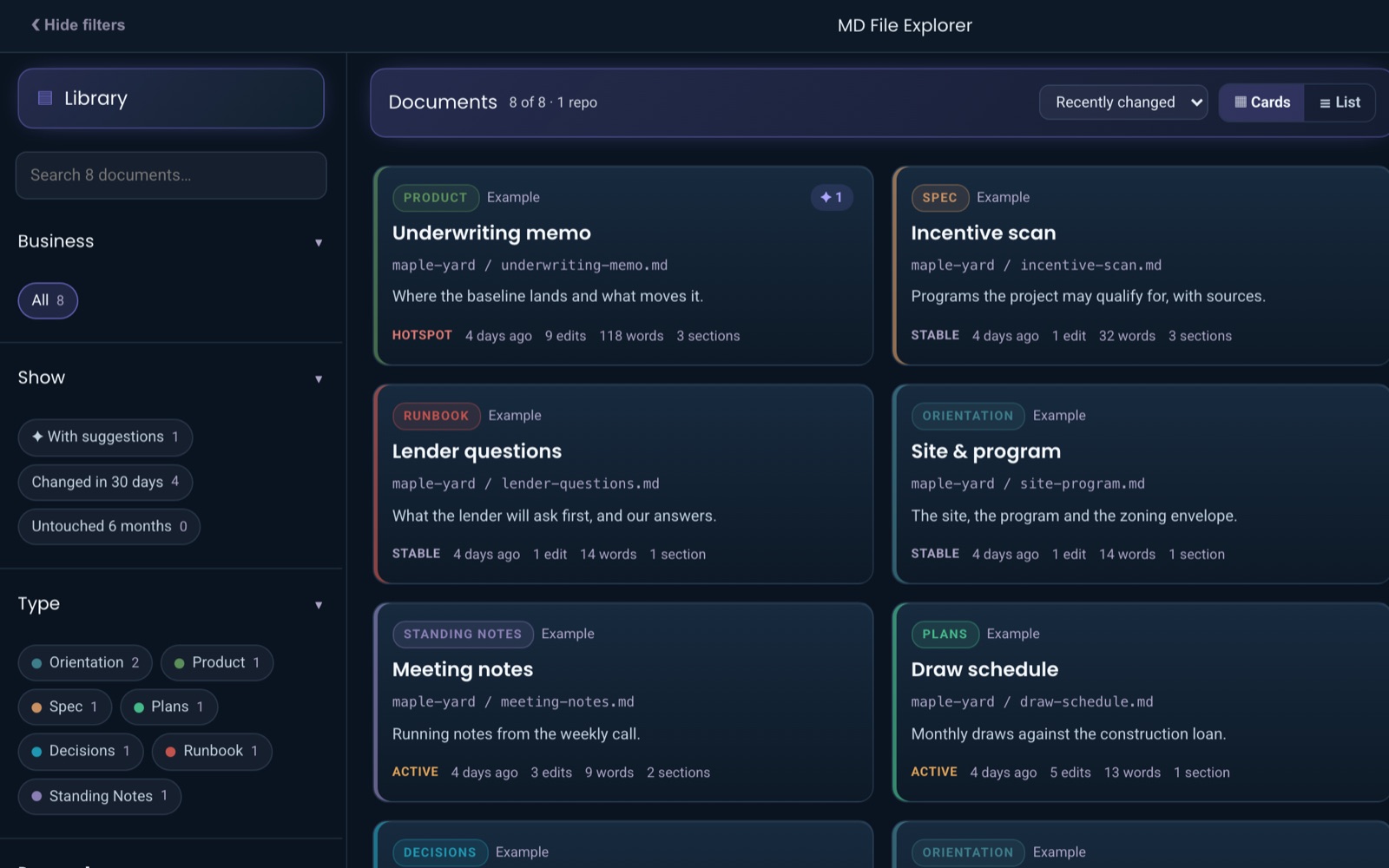1389x868 pixels.
Task: Click the Hide filters back chevron
Action: [x=36, y=25]
